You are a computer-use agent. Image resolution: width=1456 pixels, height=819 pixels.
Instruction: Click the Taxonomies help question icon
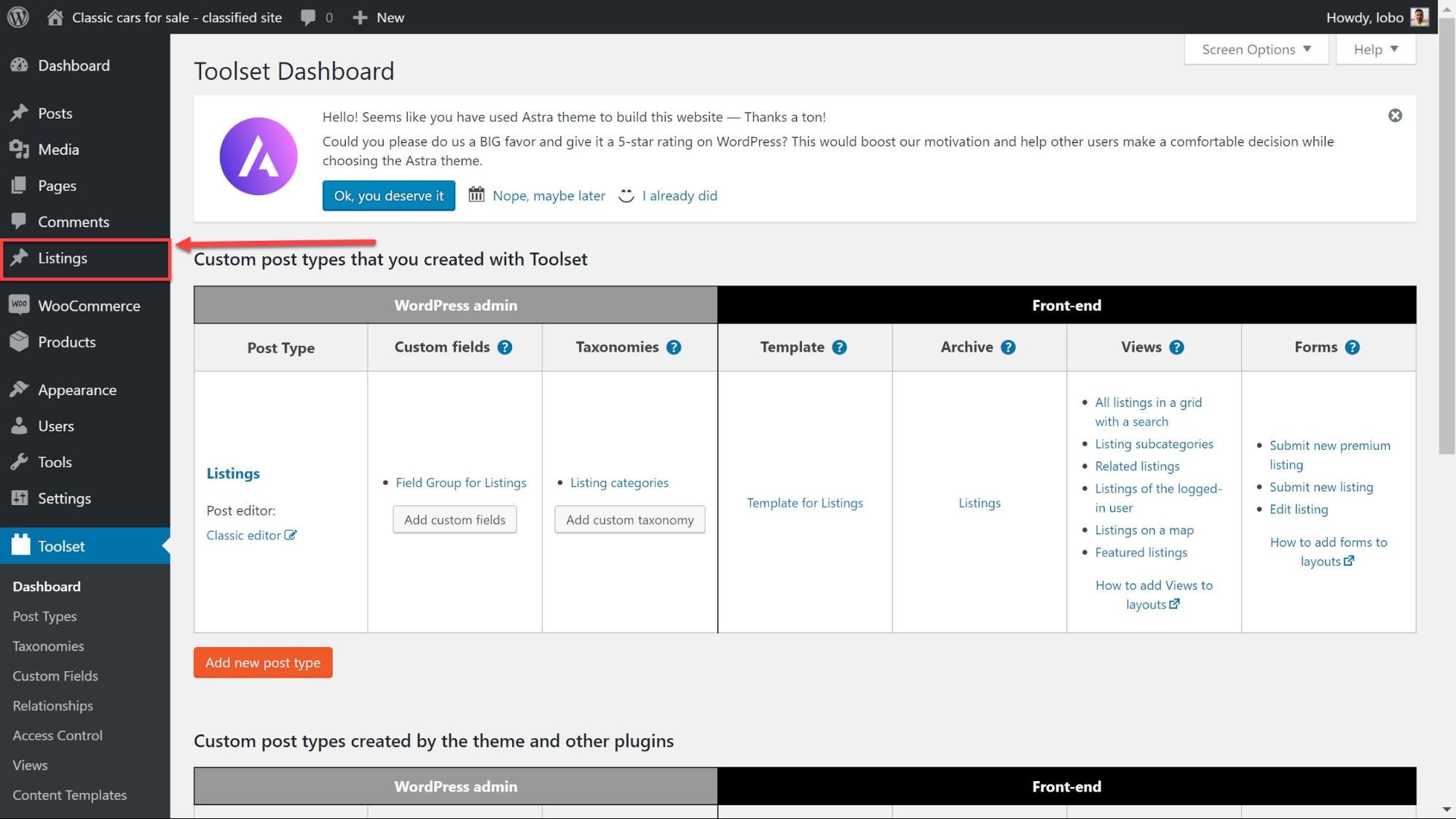tap(674, 347)
